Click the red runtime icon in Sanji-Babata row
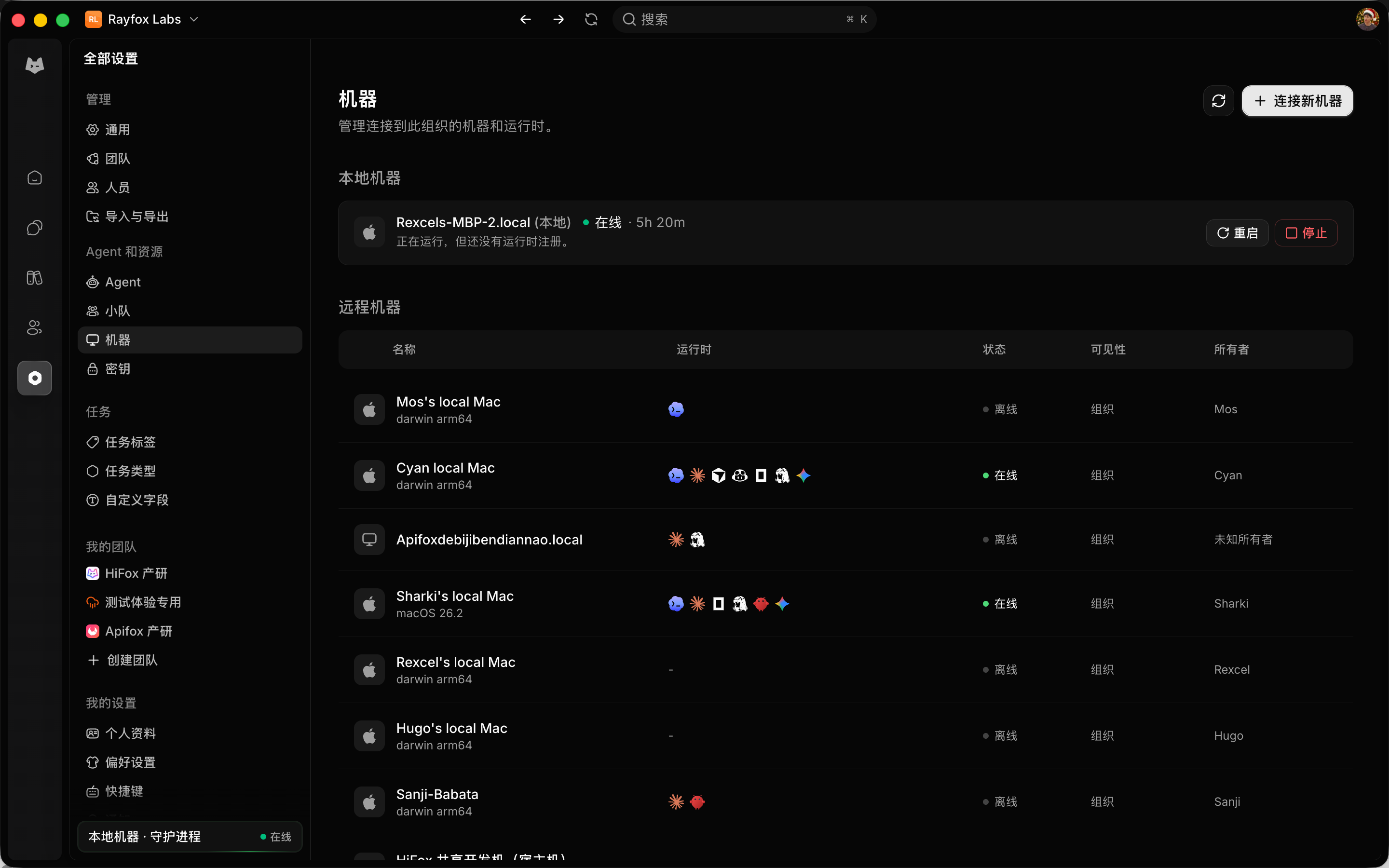The height and width of the screenshot is (868, 1389). 697,802
